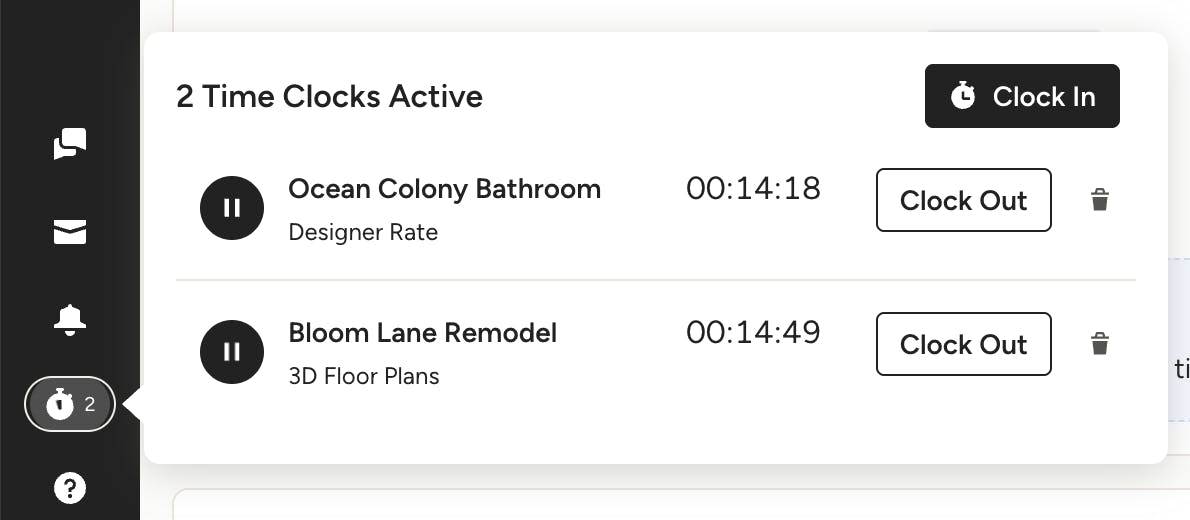Click the time clock stopwatch badge
This screenshot has width=1190, height=520.
pyautogui.click(x=70, y=405)
